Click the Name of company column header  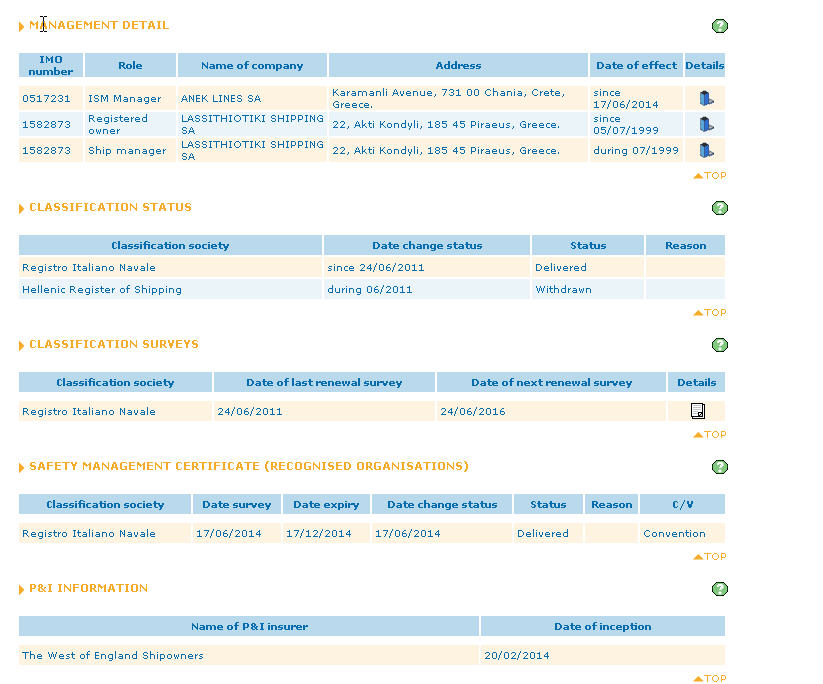(x=252, y=65)
